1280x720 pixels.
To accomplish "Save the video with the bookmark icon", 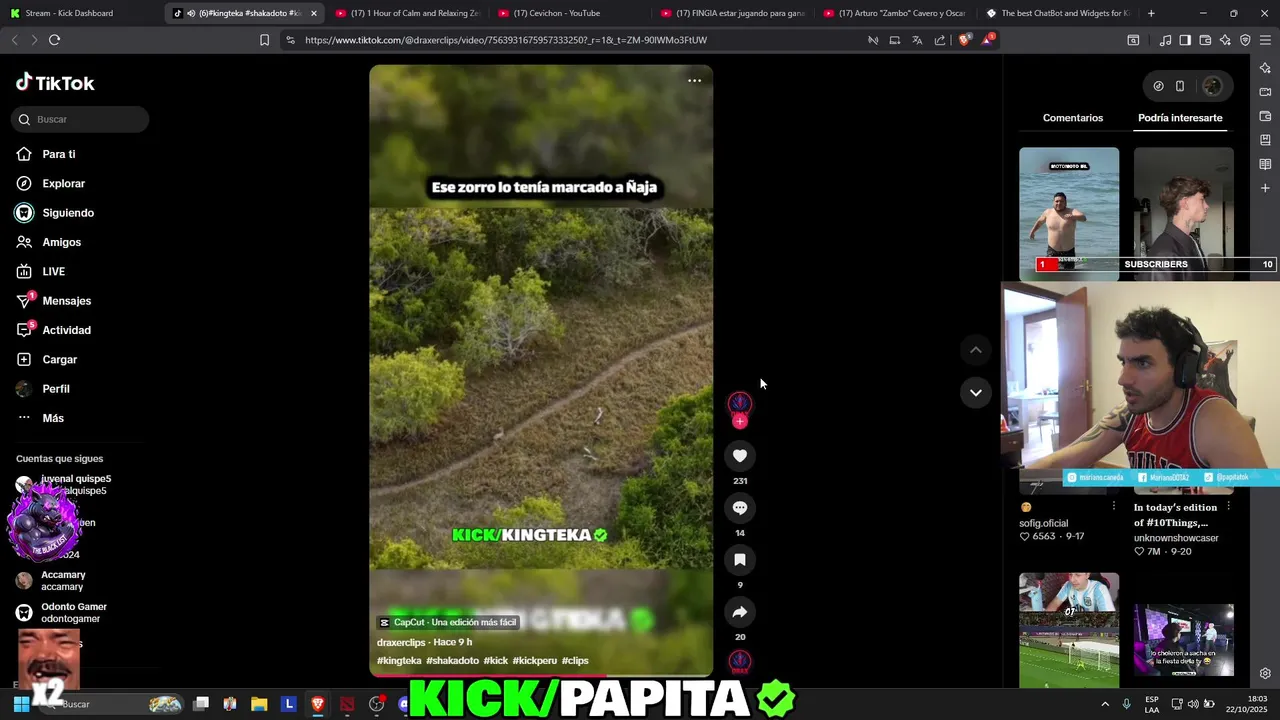I will coord(740,560).
